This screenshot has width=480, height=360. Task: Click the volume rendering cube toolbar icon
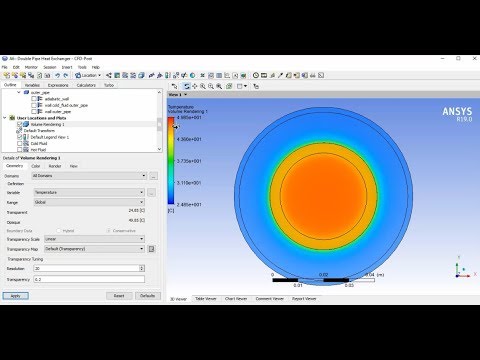coord(141,75)
